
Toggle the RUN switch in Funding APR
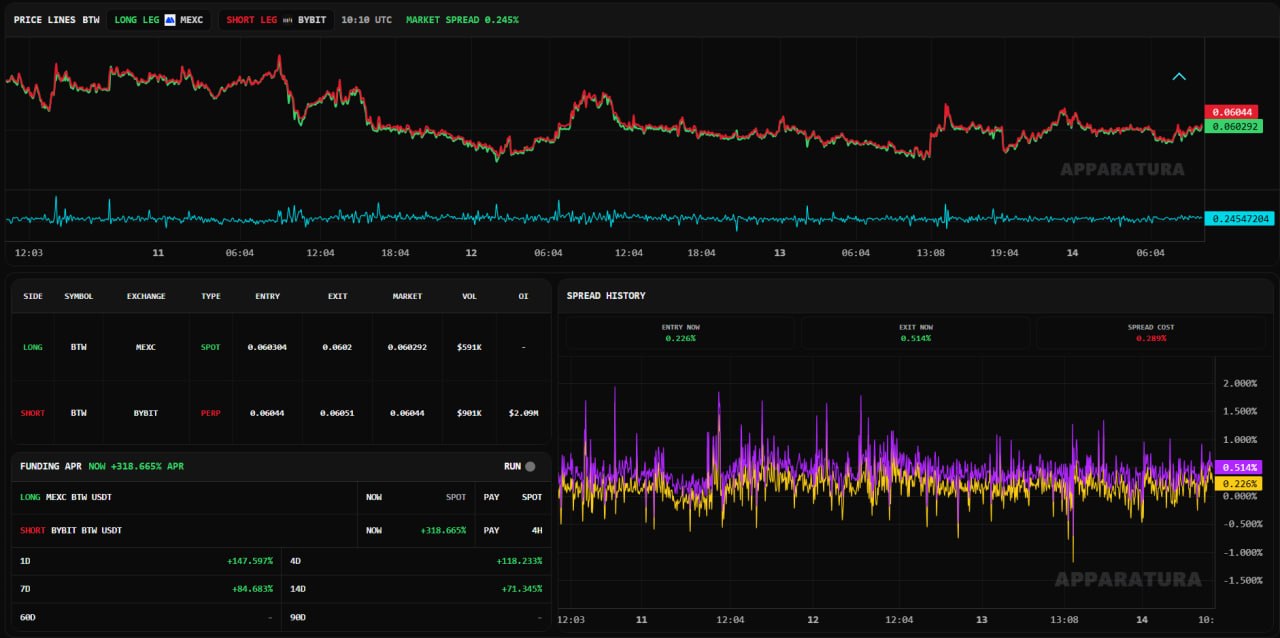pyautogui.click(x=530, y=466)
